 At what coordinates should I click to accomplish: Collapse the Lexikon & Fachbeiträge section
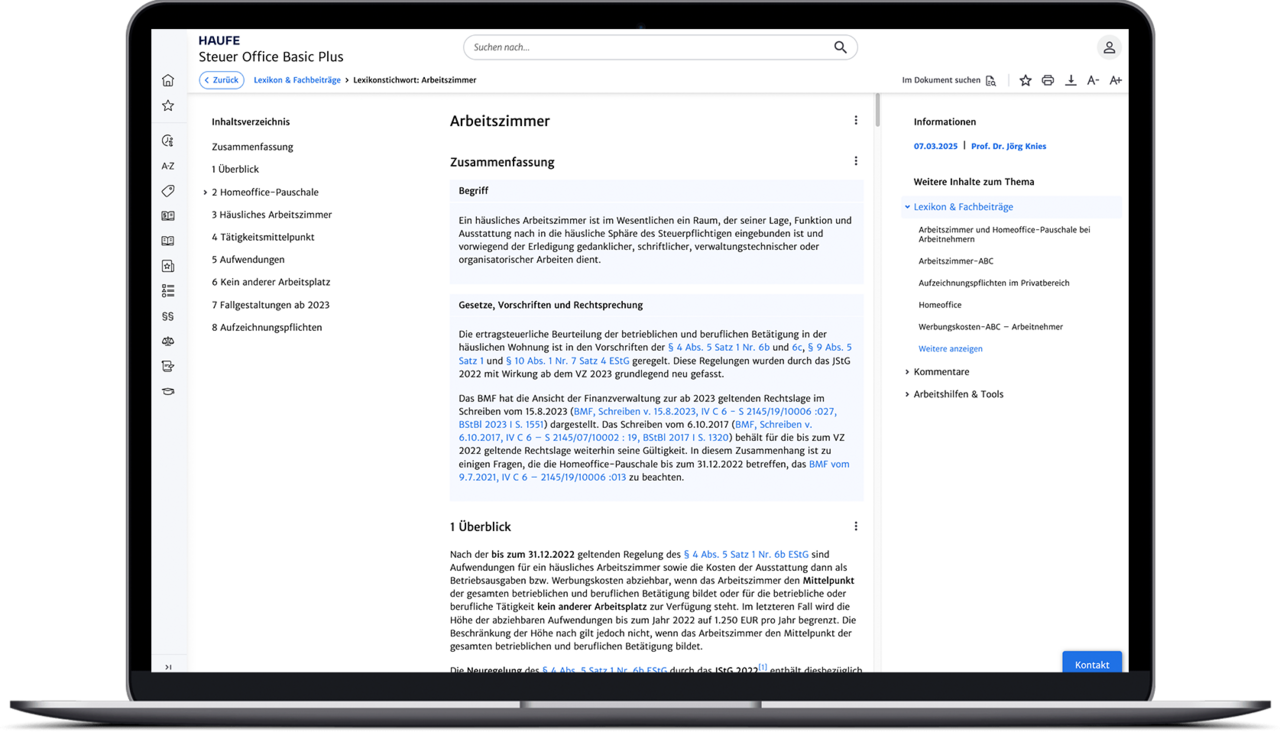point(907,207)
